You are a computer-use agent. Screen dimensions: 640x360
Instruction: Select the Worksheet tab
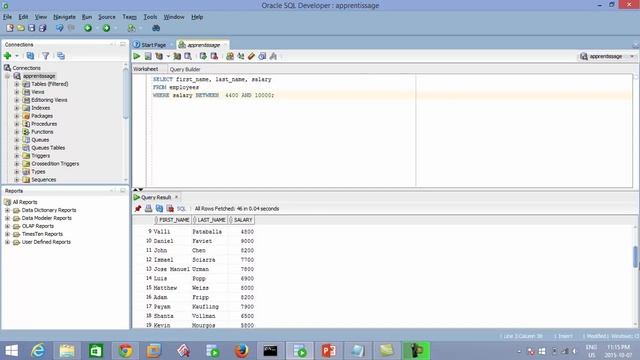point(146,69)
